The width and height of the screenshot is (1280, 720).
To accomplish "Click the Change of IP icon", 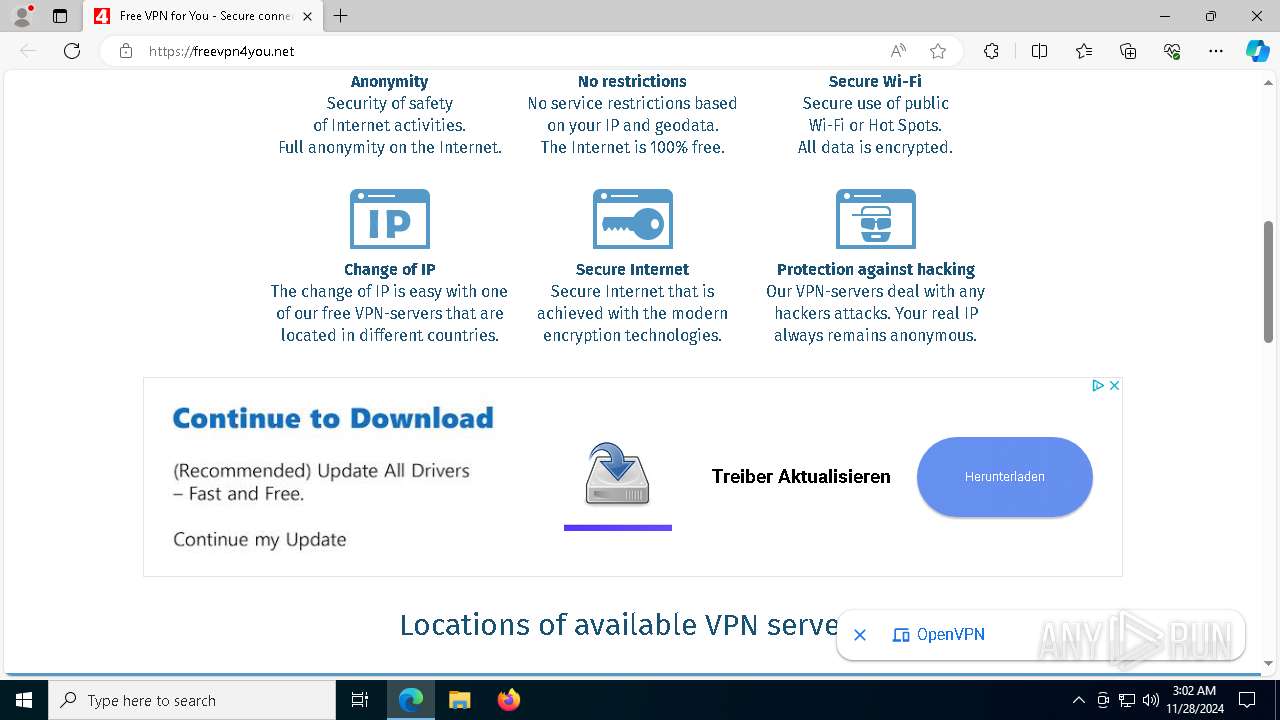I will pyautogui.click(x=390, y=219).
